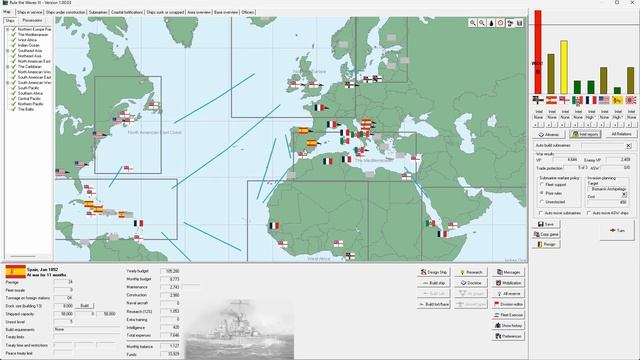Screen dimensions: 640x360
Task: Expand the Northern Europe tree node
Action: [7, 29]
